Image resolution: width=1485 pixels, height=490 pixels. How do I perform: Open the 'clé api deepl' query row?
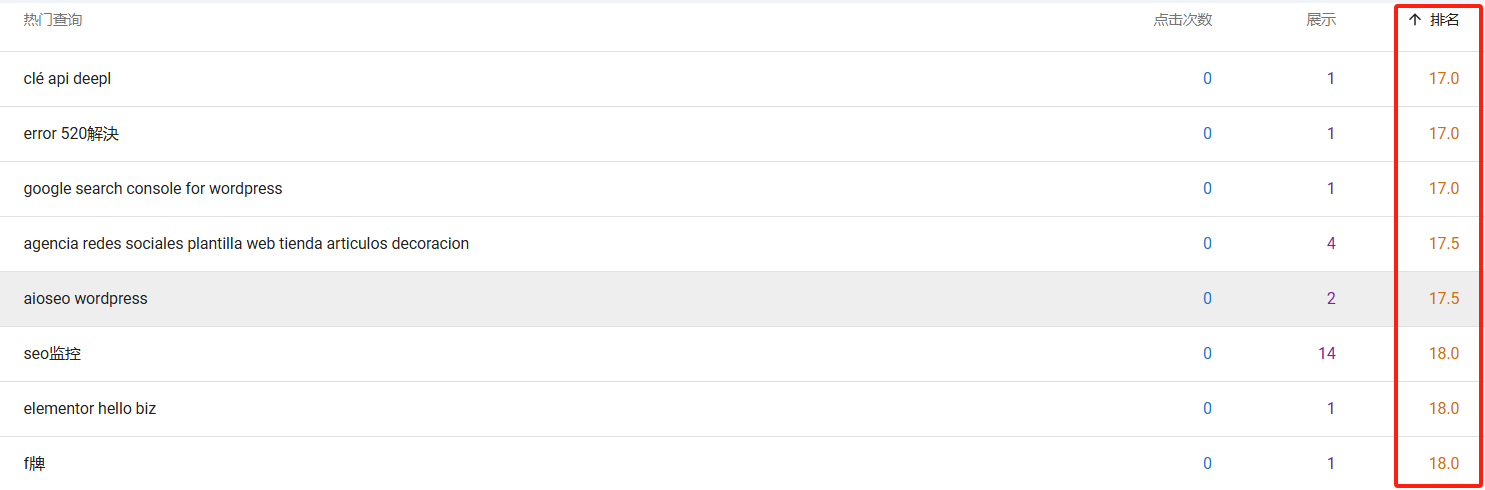coord(67,79)
